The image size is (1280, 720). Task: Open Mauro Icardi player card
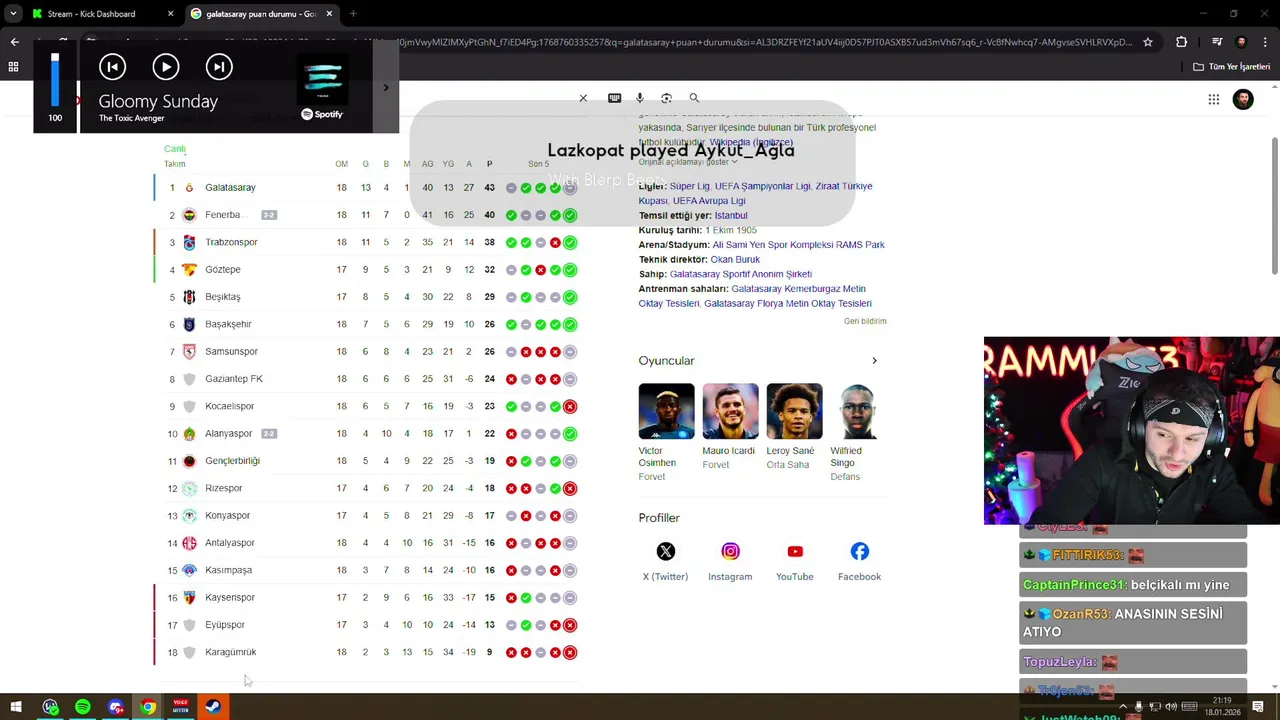730,427
